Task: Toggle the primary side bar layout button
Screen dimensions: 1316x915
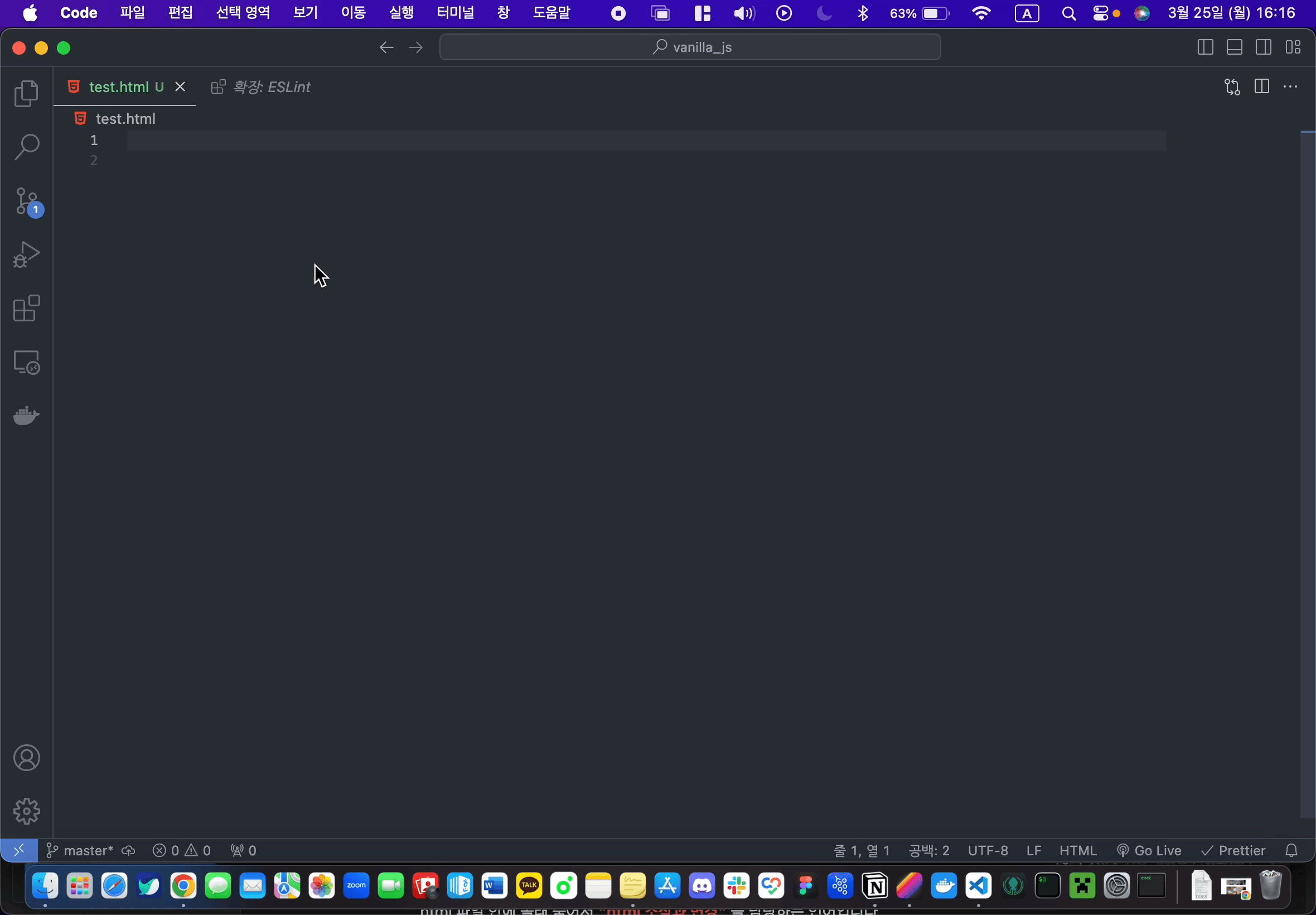Action: 1205,47
